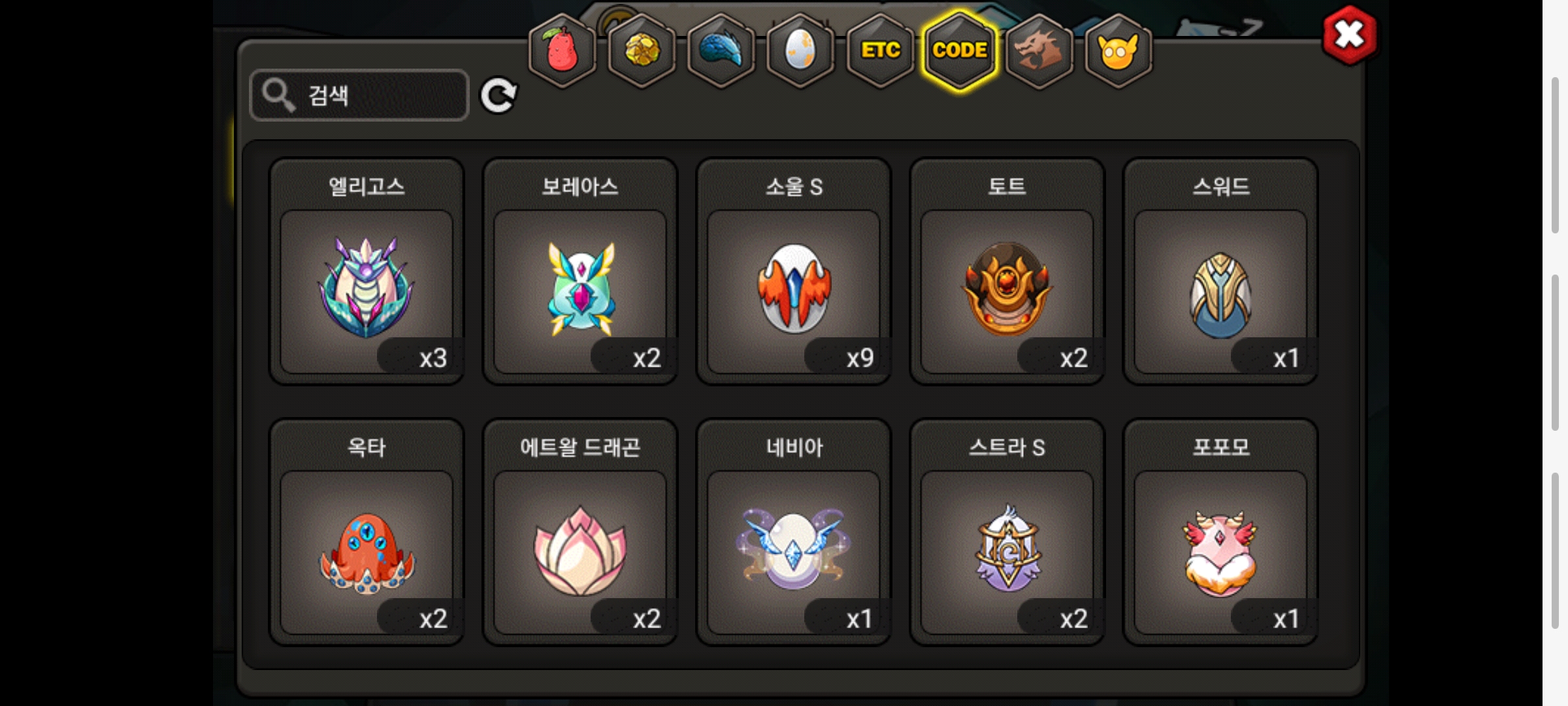
Task: Choose the 포포모 pink egg
Action: tap(1220, 532)
